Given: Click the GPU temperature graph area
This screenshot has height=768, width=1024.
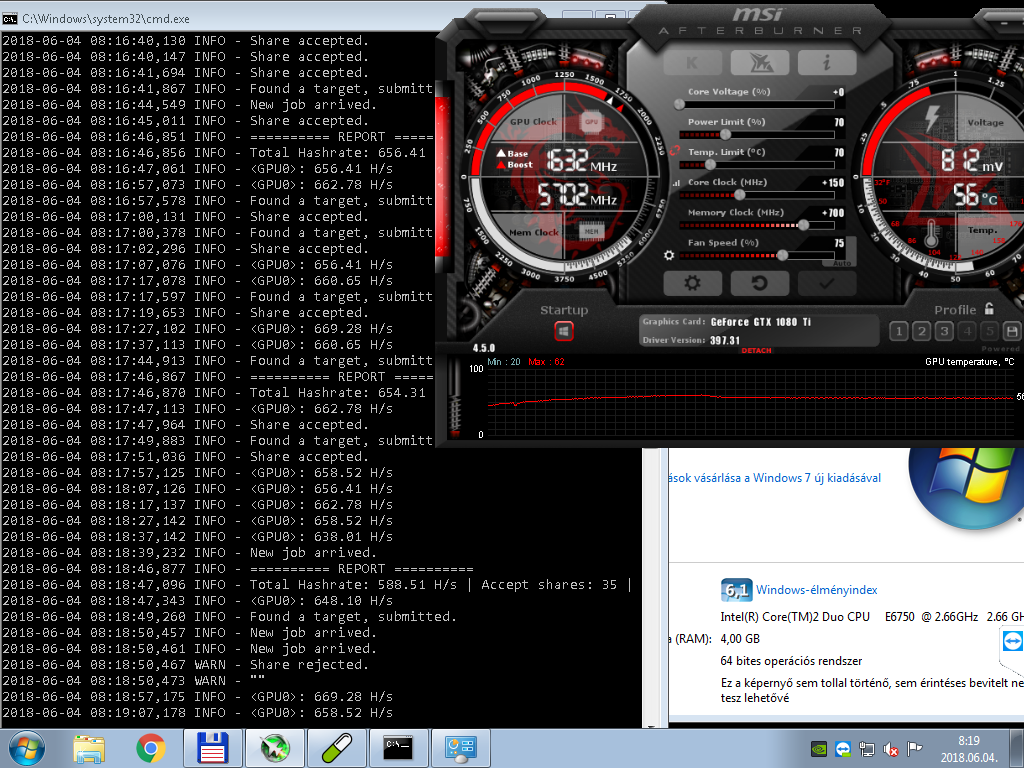Looking at the screenshot, I should pos(750,402).
